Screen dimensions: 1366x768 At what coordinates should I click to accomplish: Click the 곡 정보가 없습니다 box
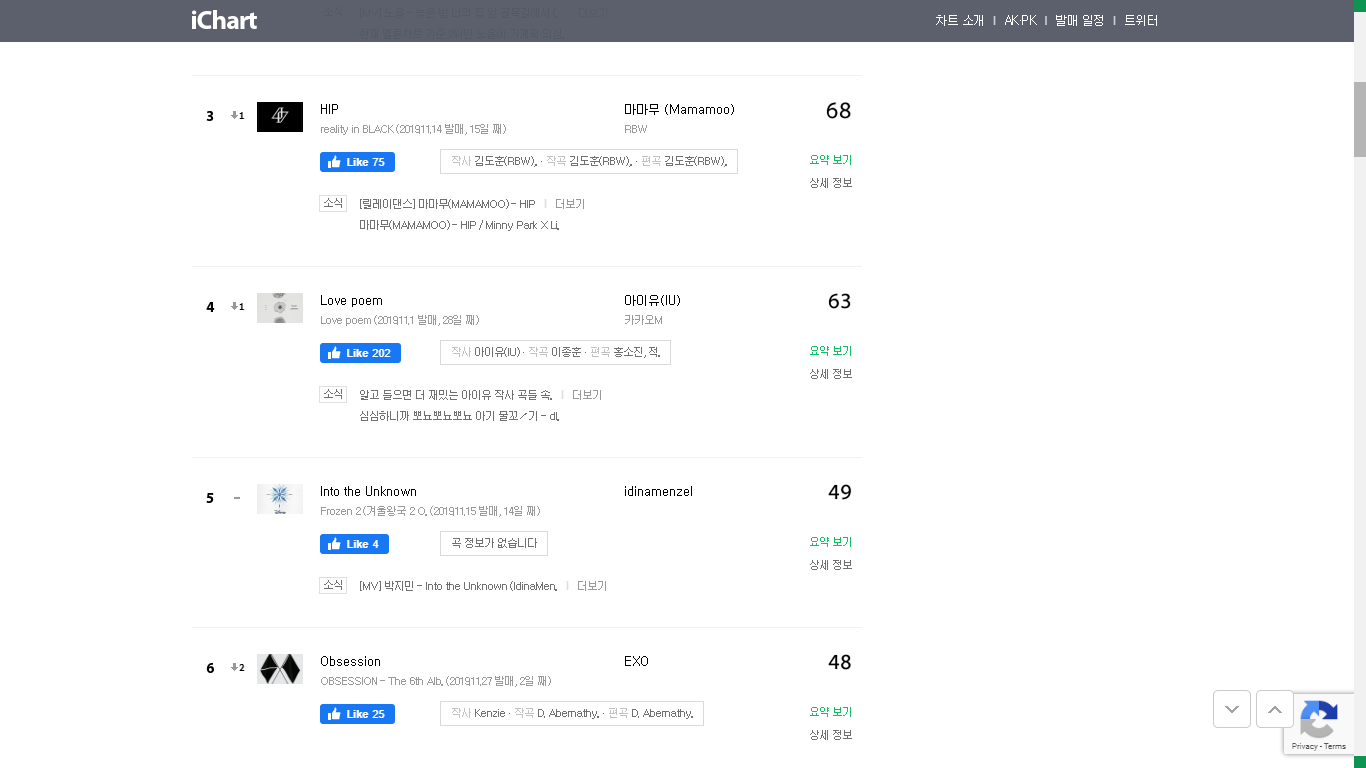[494, 543]
